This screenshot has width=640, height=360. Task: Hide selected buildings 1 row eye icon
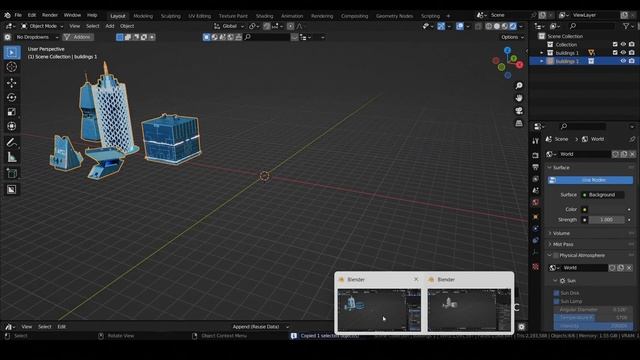pos(623,61)
